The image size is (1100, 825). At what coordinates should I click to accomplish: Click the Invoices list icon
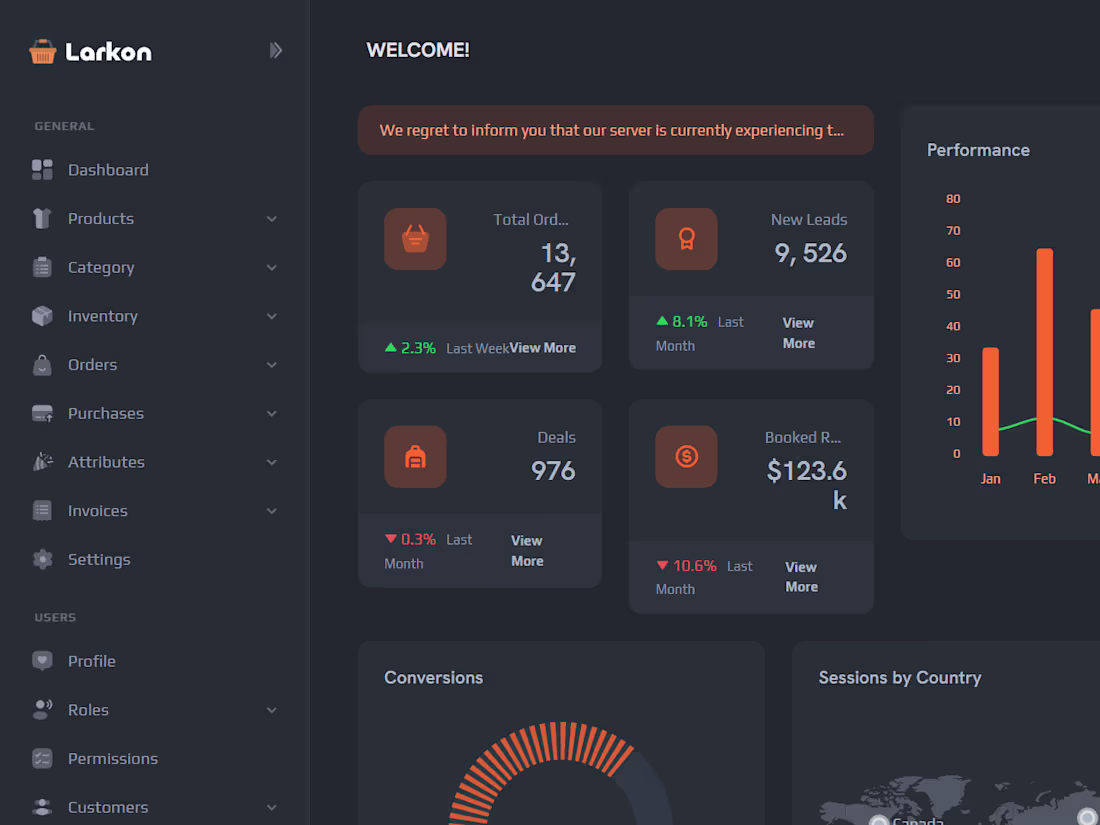[x=42, y=510]
